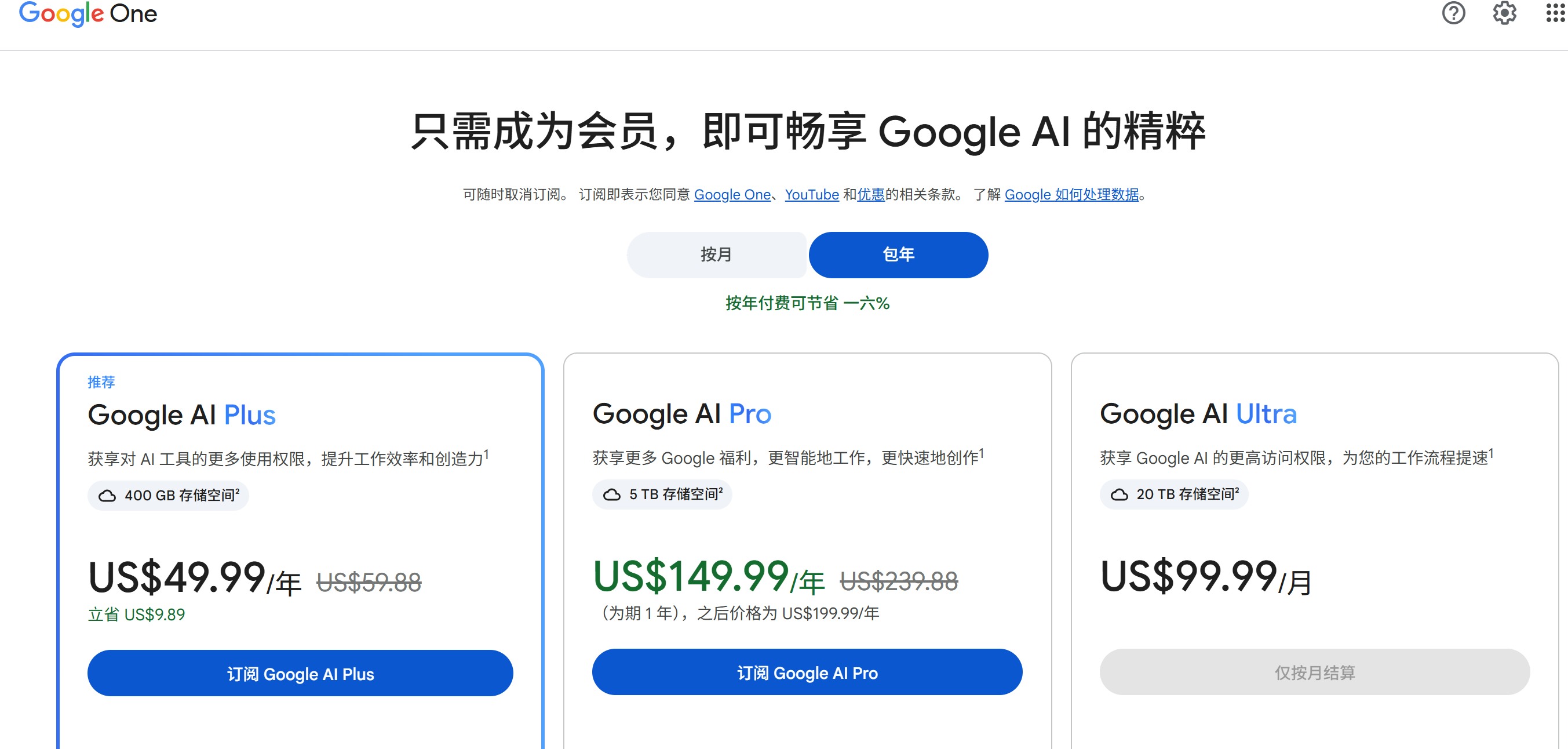Open the help question mark icon
This screenshot has width=1568, height=749.
click(x=1454, y=13)
